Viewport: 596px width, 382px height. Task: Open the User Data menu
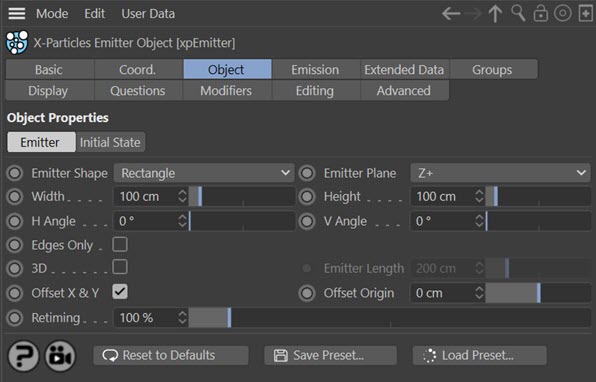[x=148, y=14]
